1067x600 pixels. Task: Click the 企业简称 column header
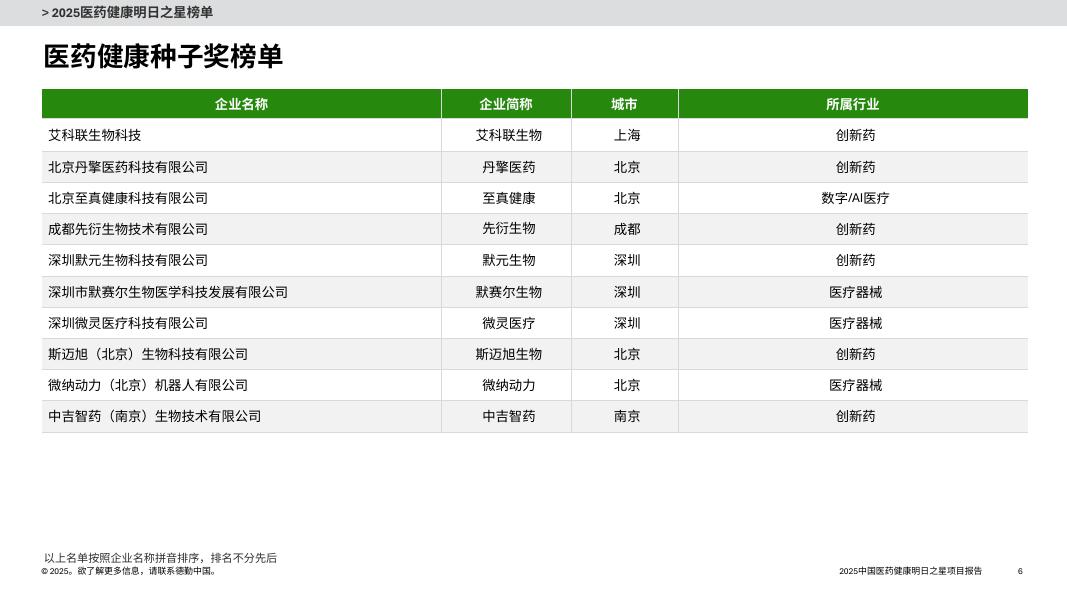[x=506, y=103]
